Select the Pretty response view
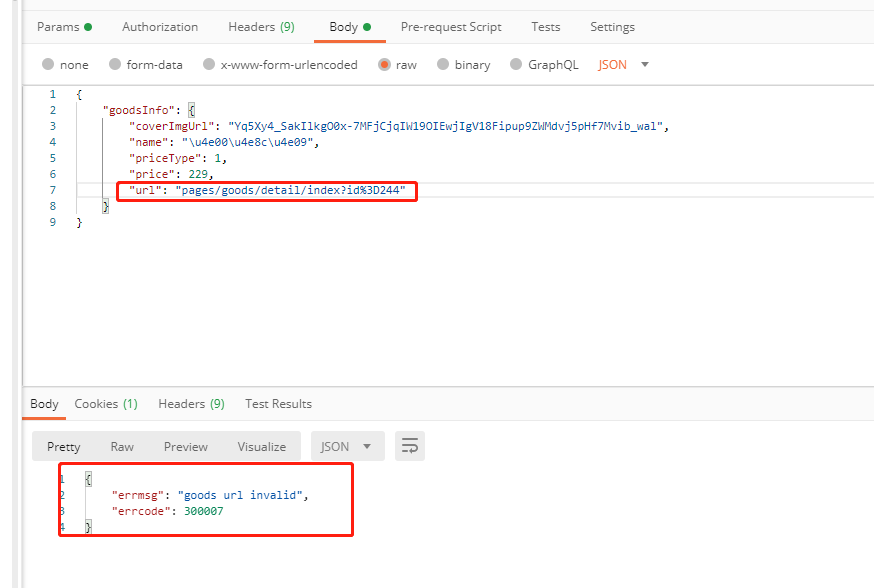Image resolution: width=874 pixels, height=588 pixels. [64, 446]
